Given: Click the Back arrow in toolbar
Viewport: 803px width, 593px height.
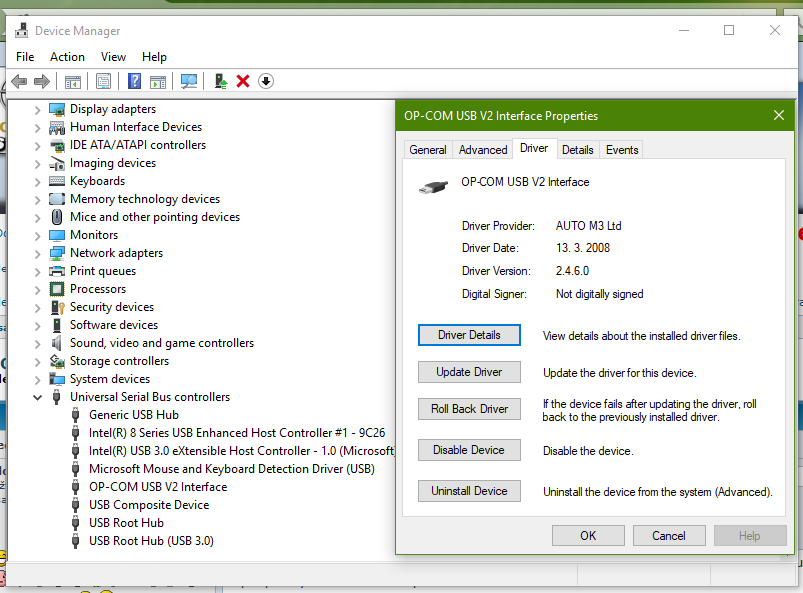Looking at the screenshot, I should pos(19,81).
